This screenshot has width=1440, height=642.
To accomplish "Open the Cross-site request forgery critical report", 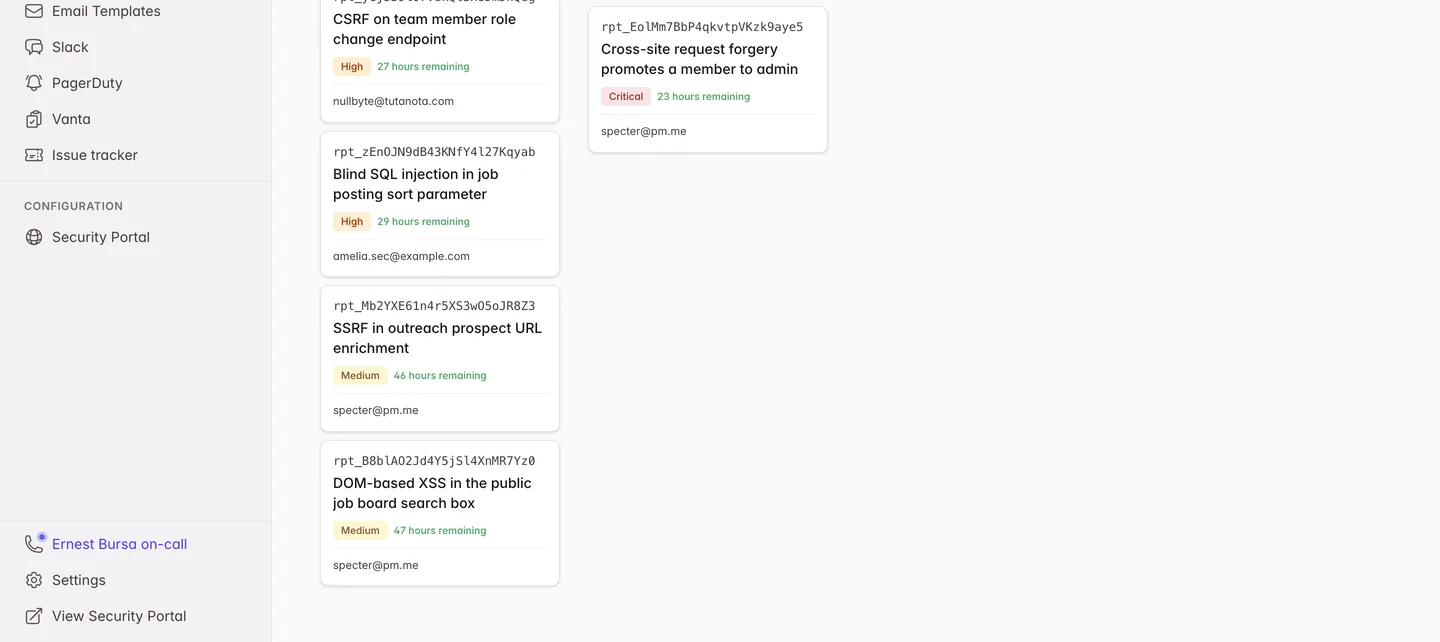I will 708,80.
